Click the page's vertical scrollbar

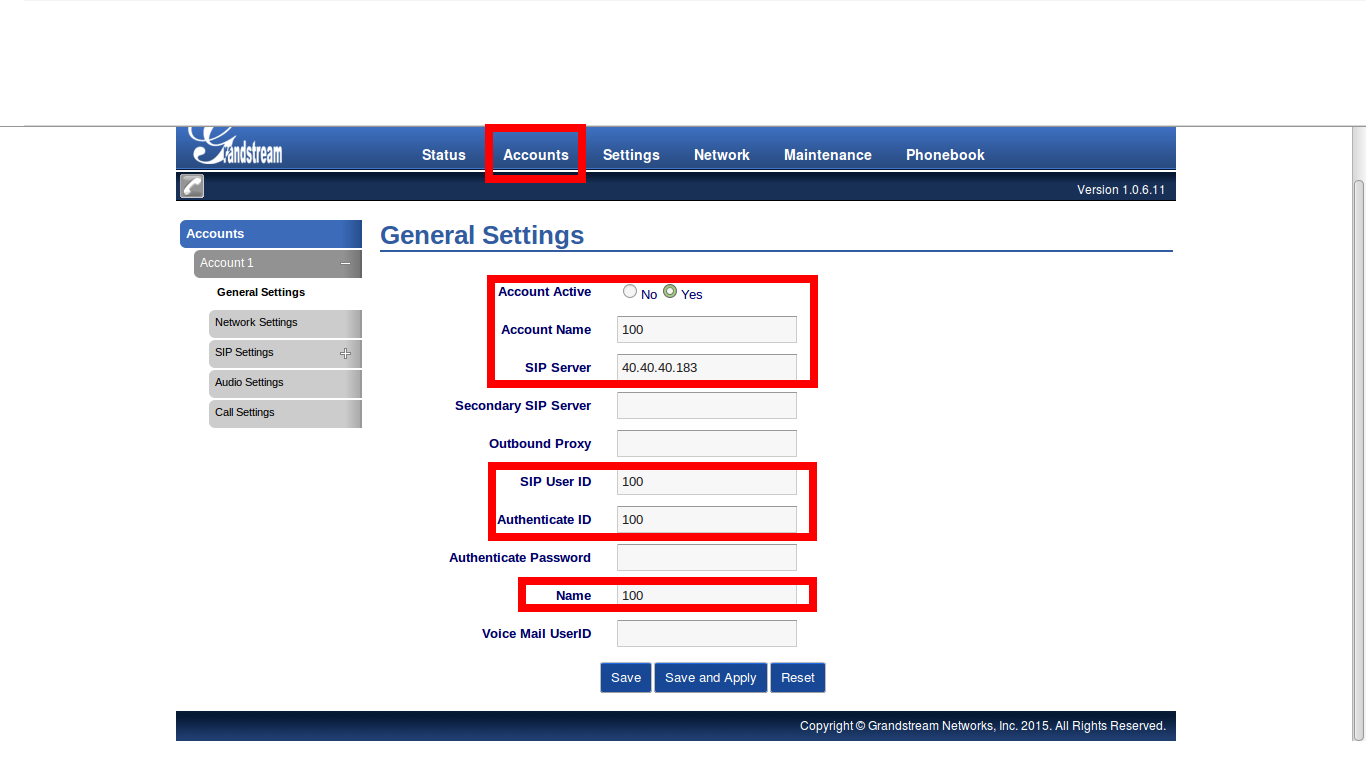point(1358,450)
